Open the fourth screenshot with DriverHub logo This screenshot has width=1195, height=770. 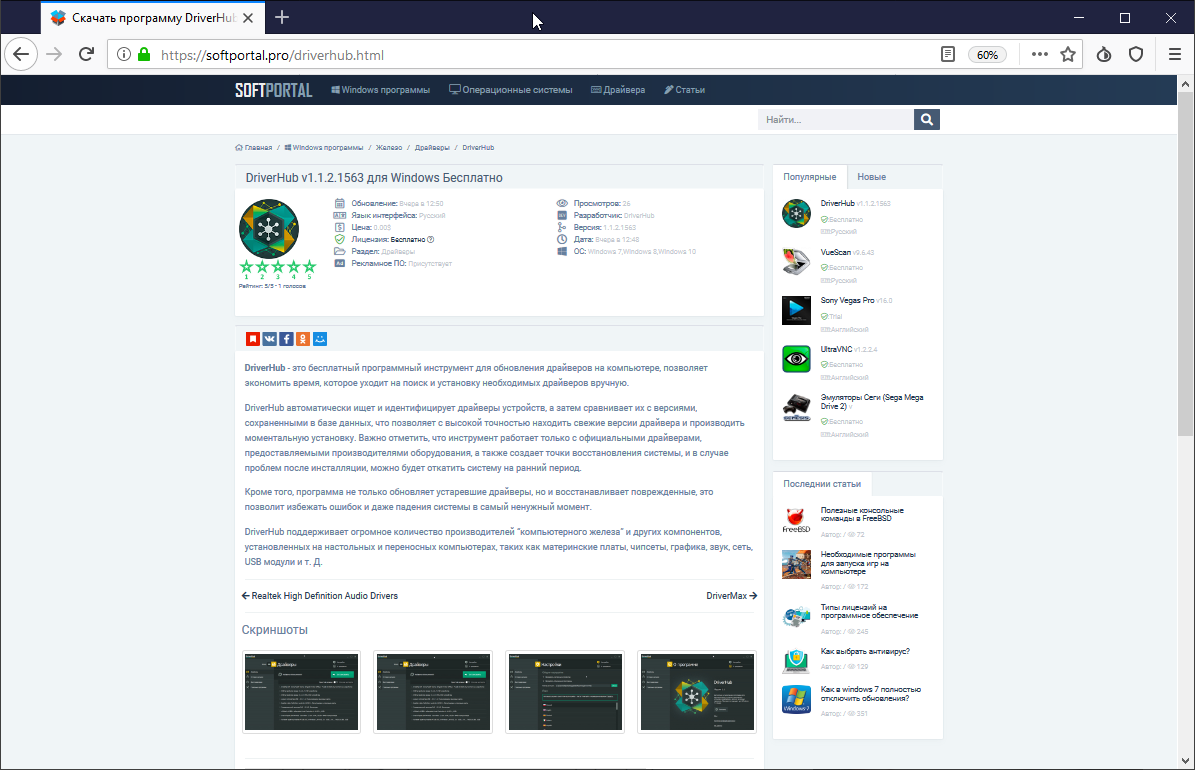697,692
